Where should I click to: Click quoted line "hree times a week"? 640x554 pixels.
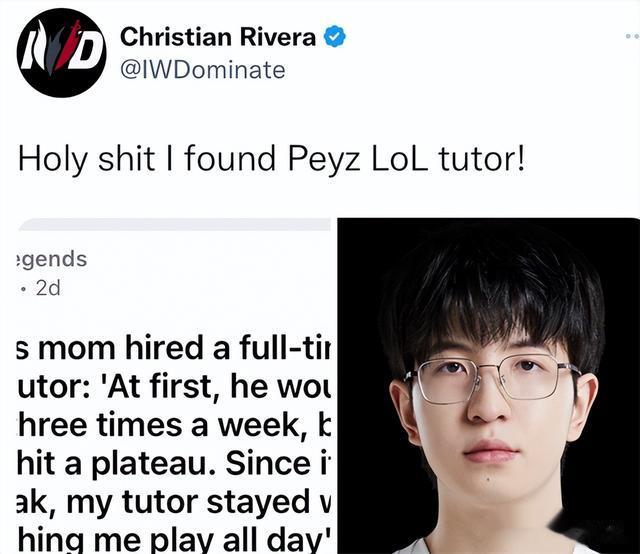click(173, 425)
